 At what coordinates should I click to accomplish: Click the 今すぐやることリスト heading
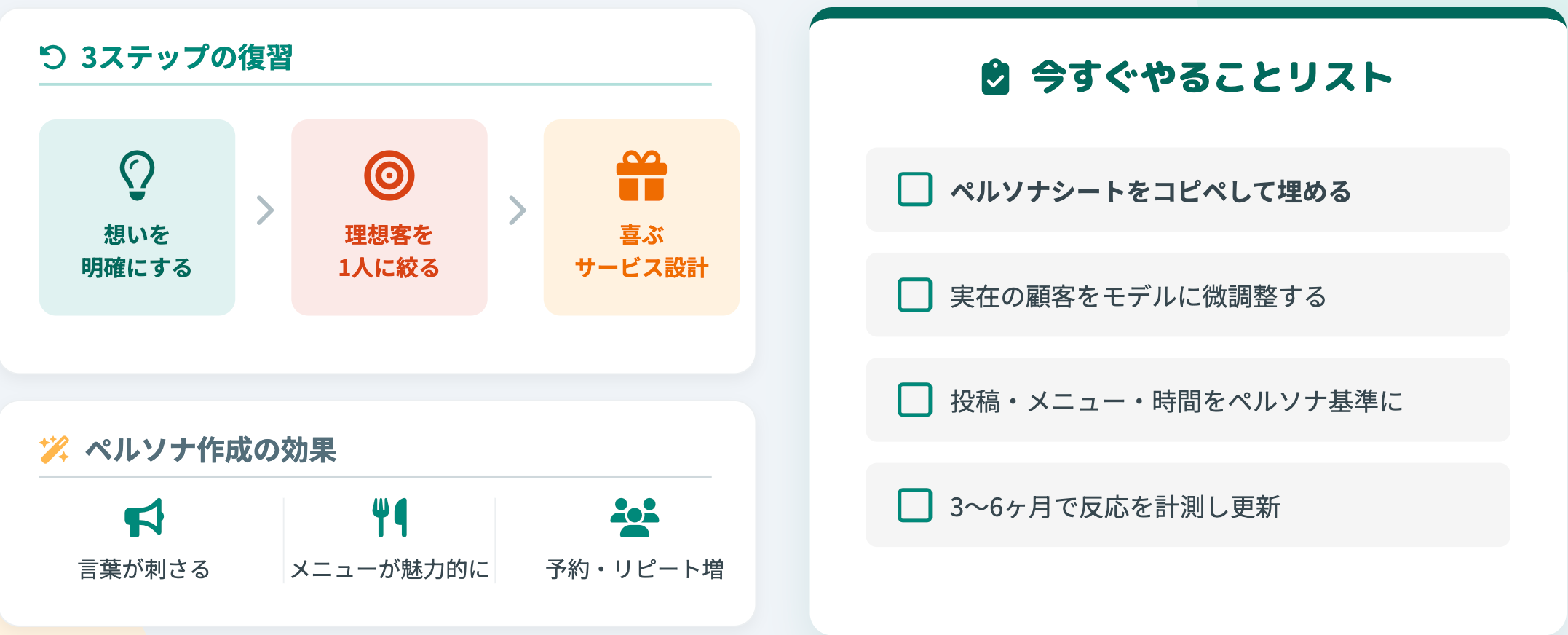point(1211,77)
